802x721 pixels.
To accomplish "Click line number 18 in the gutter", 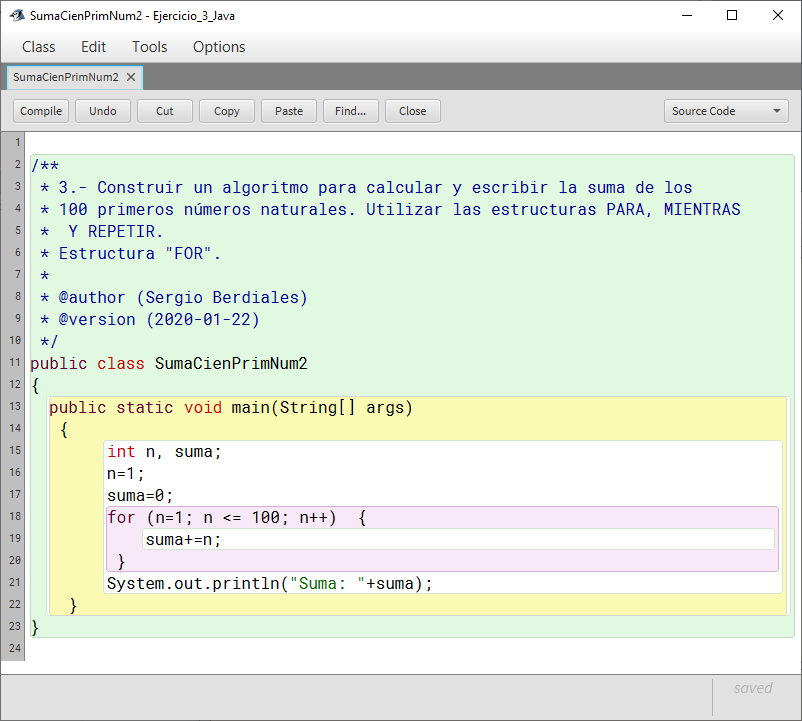I will [14, 517].
